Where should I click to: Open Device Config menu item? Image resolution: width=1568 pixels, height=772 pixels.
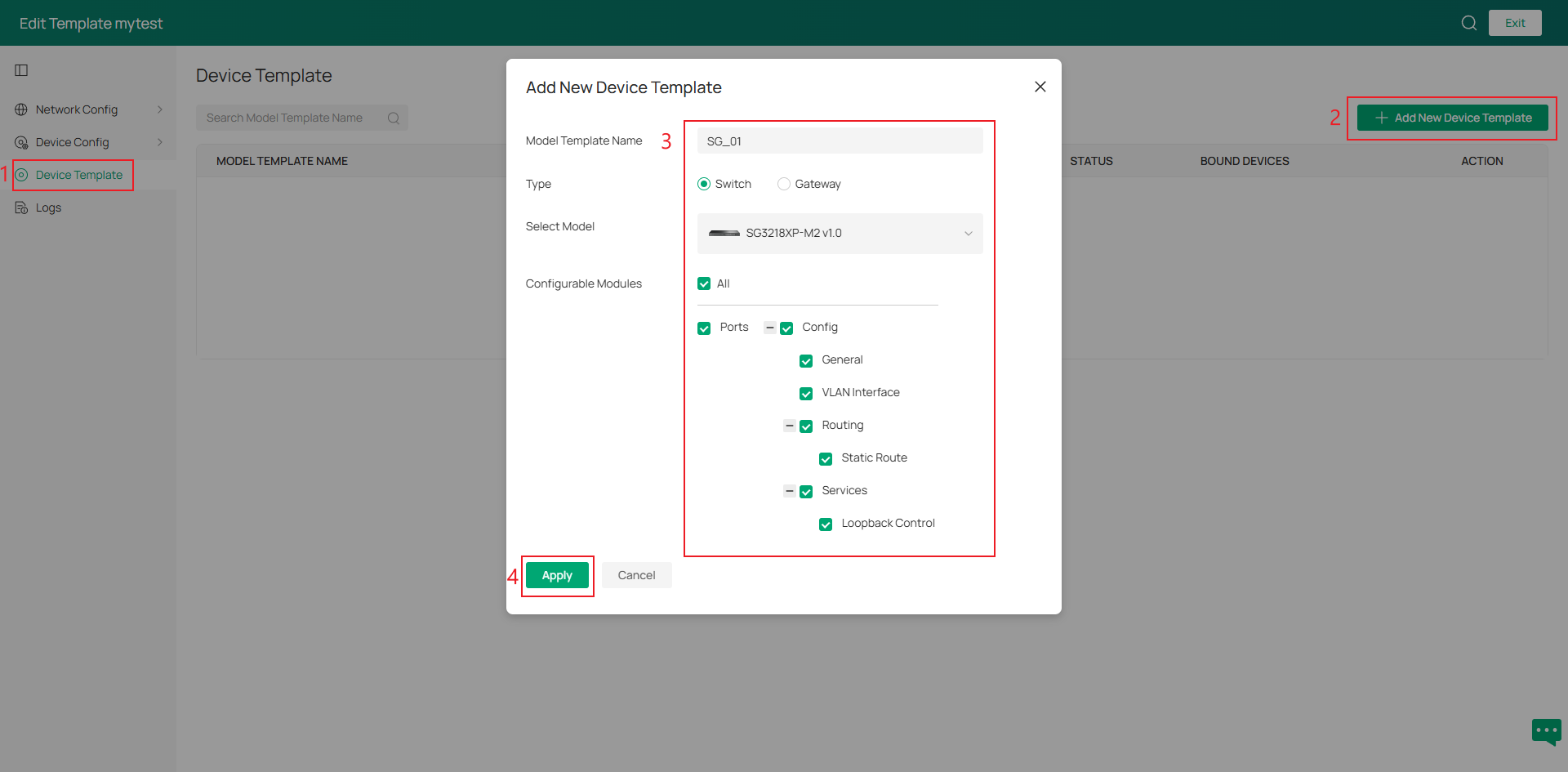88,142
